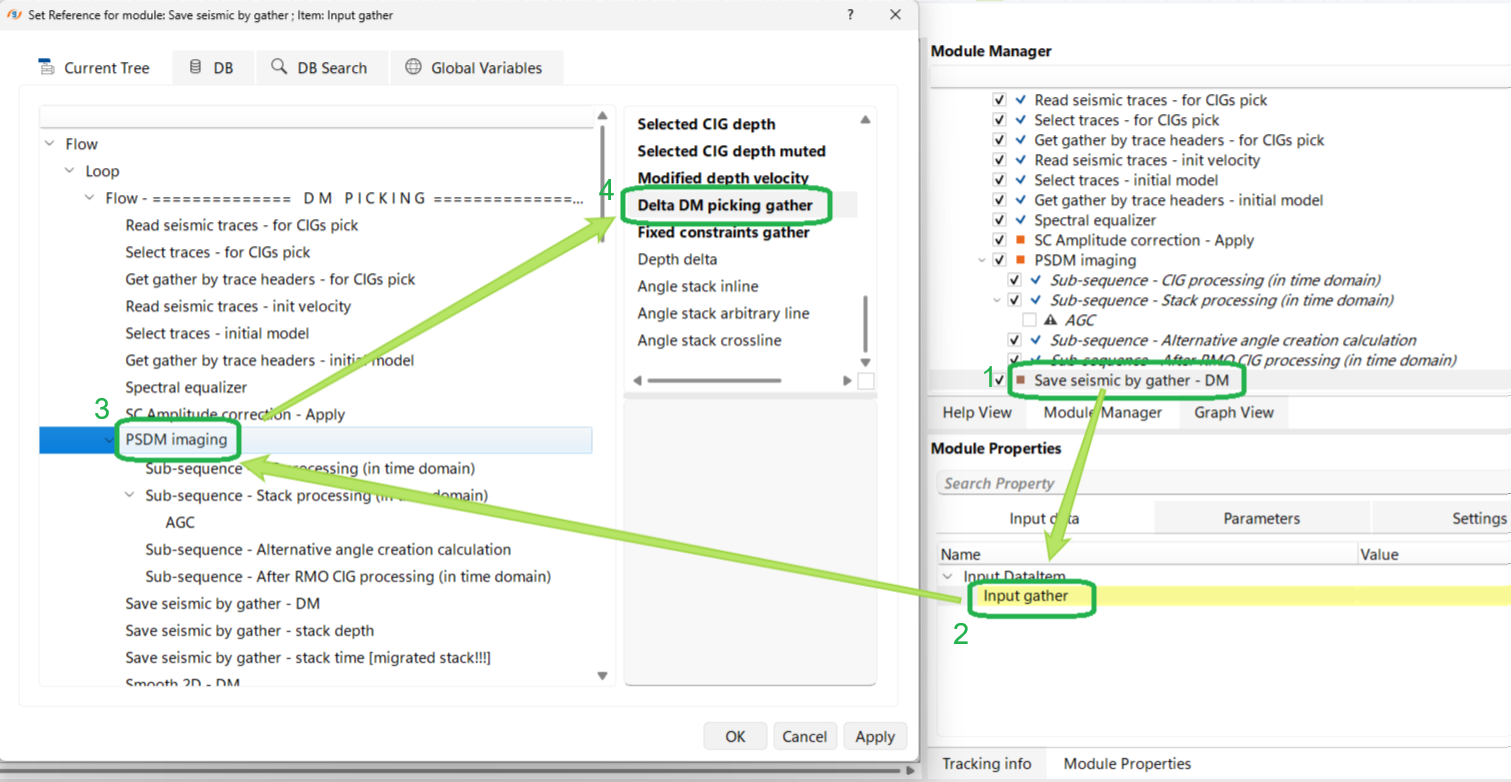Click blue check icon beside Module Manager's Read seismic traces - for CIGs pick
The width and height of the screenshot is (1511, 782).
(x=1020, y=100)
